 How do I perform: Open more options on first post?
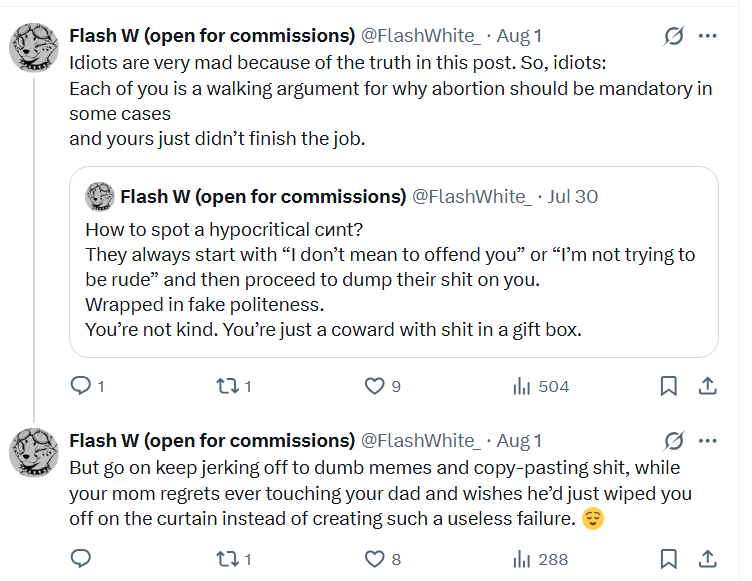(x=708, y=36)
